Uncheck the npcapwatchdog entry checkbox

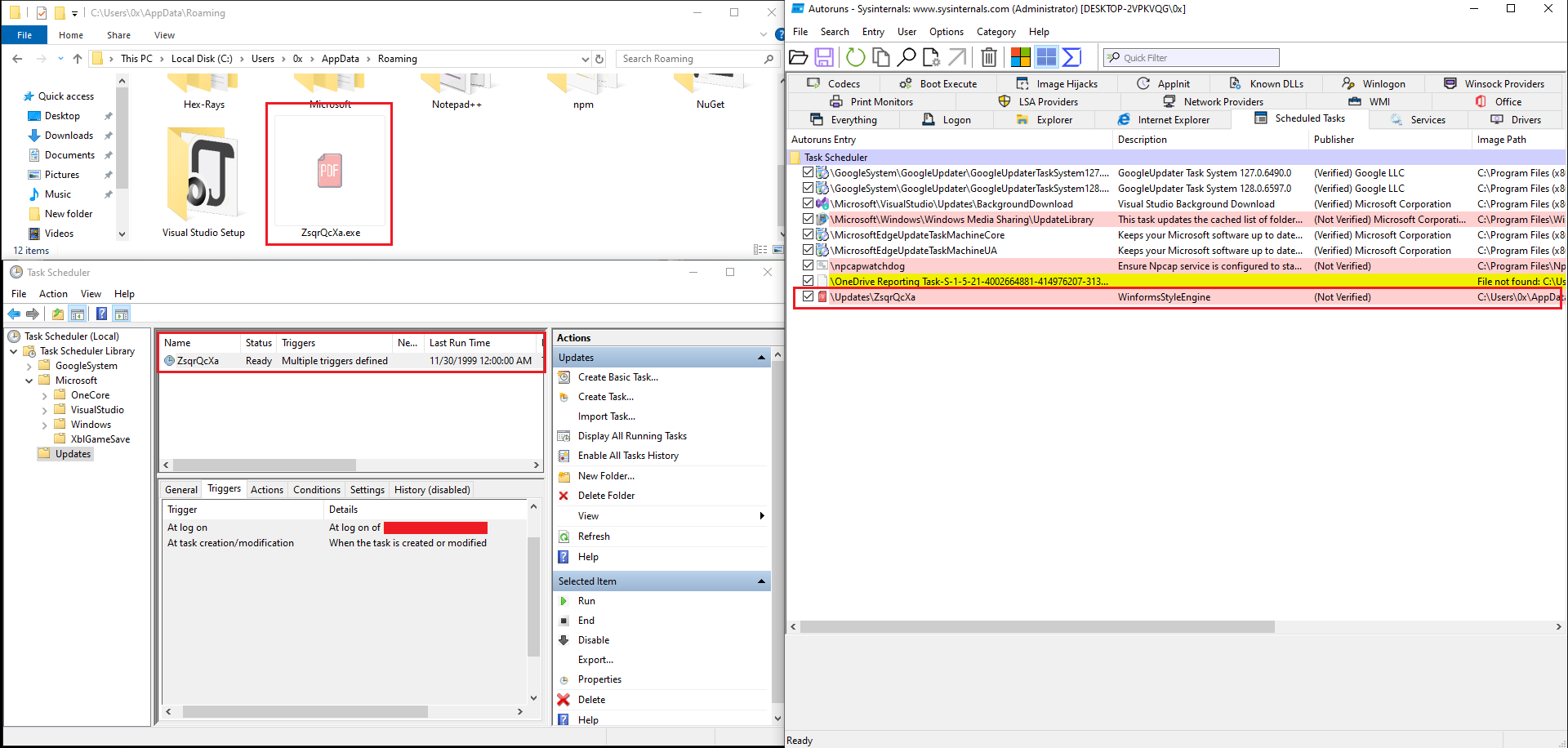pos(808,265)
